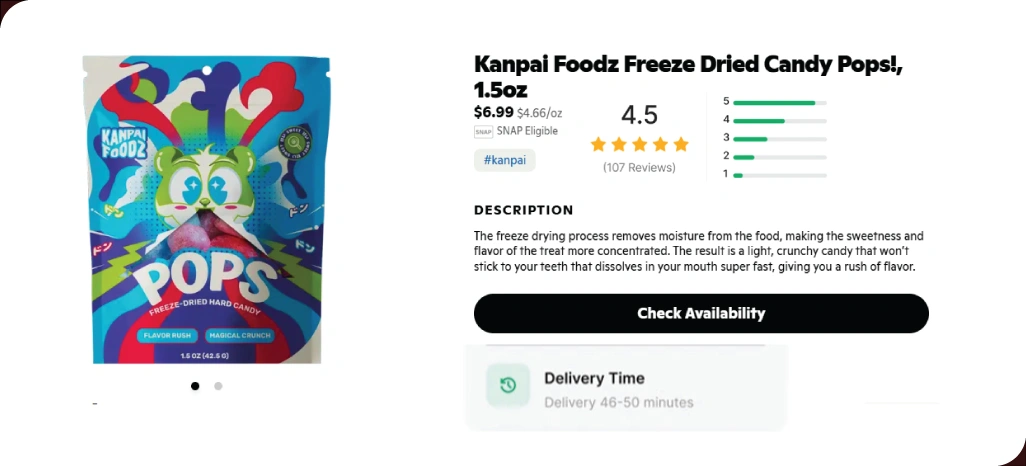Open the #kanpai tag
1026x466 pixels.
[x=504, y=160]
